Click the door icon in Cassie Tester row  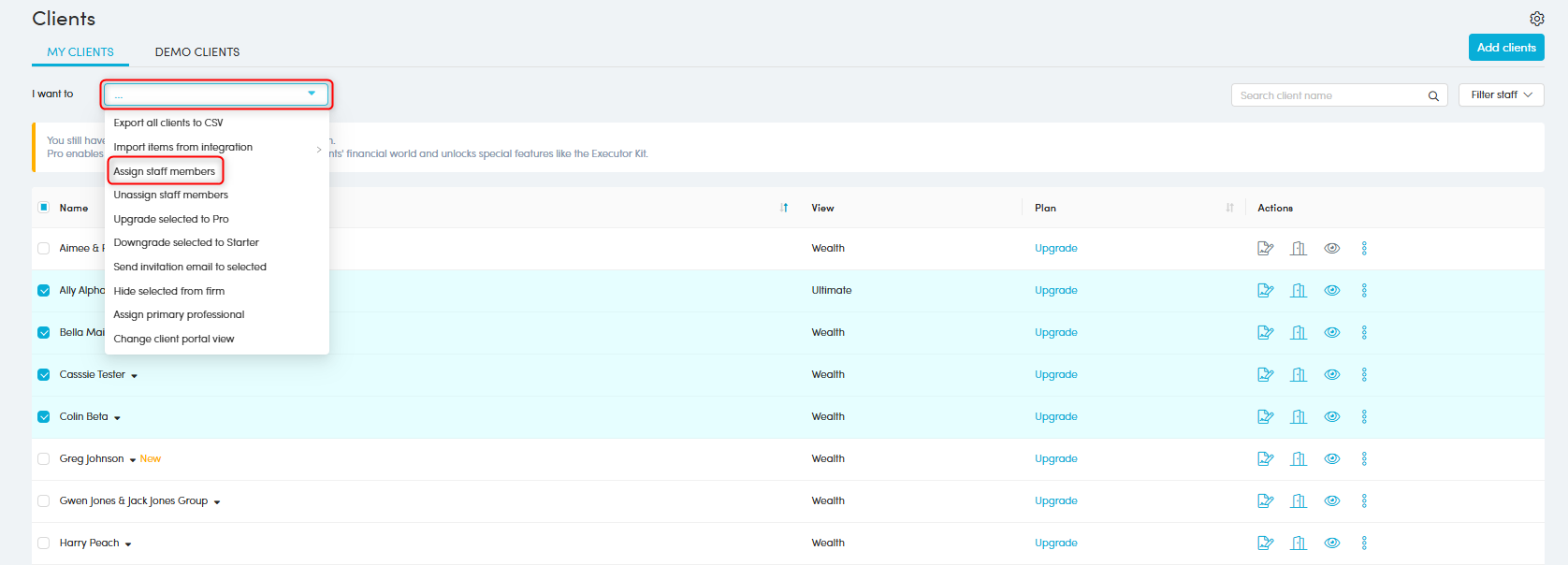pos(1298,374)
